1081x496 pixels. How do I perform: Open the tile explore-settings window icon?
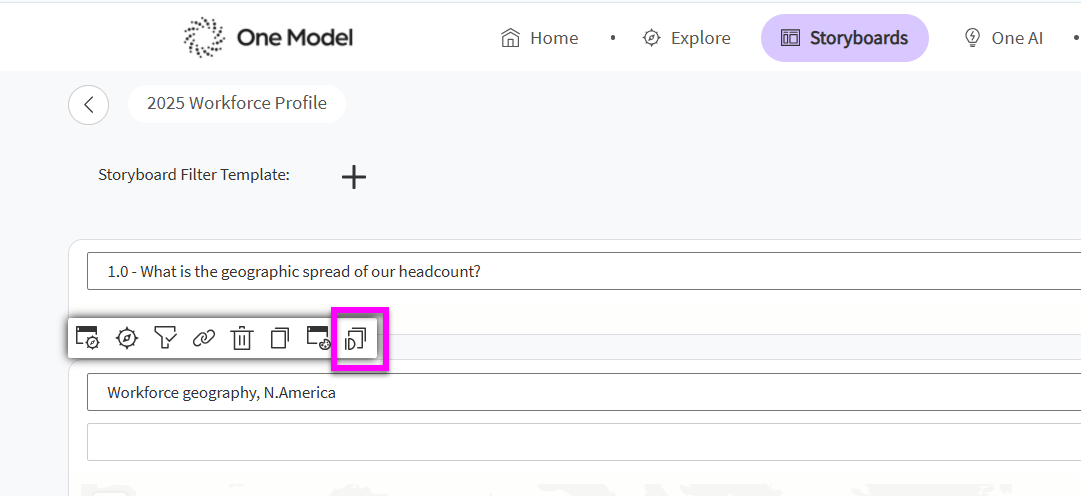point(88,337)
